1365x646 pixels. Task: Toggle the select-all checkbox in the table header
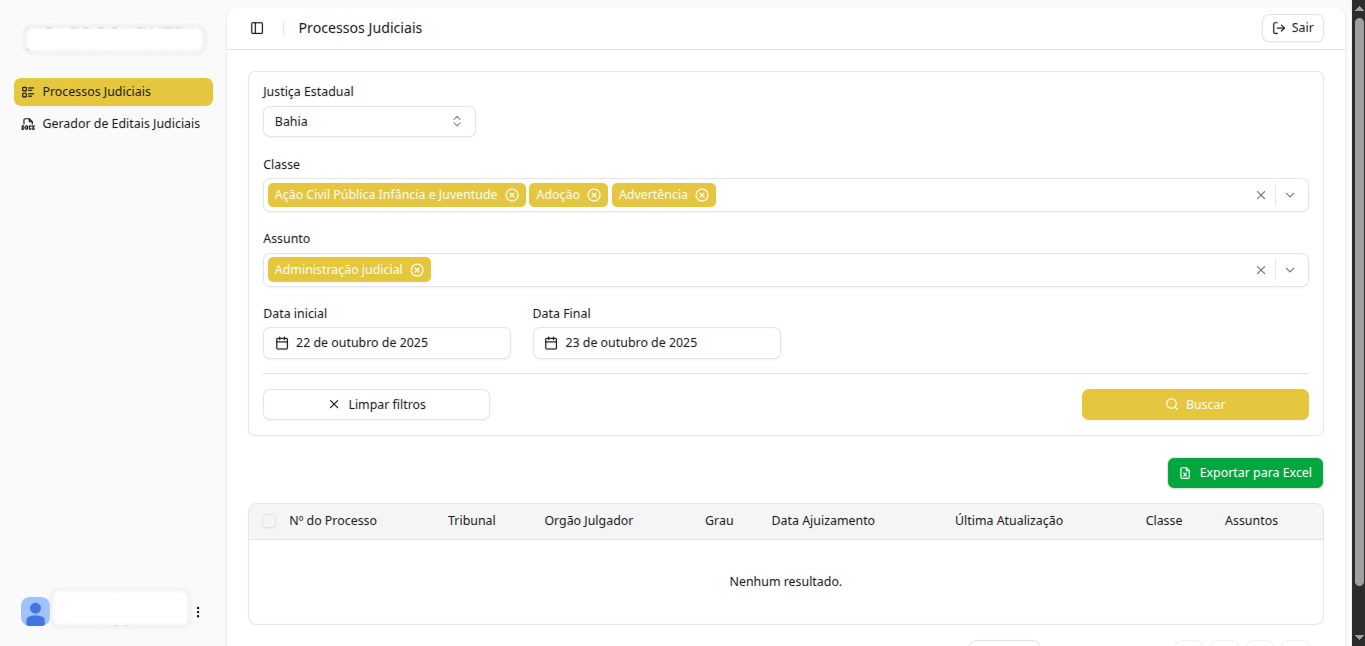tap(268, 520)
